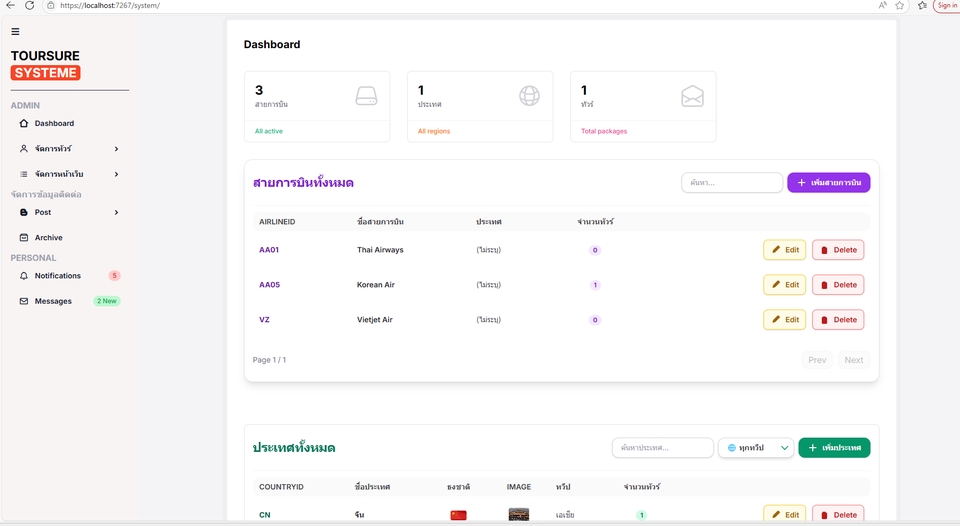Click the airline server icon in stats card
Screen dimensions: 960x526
point(366,96)
